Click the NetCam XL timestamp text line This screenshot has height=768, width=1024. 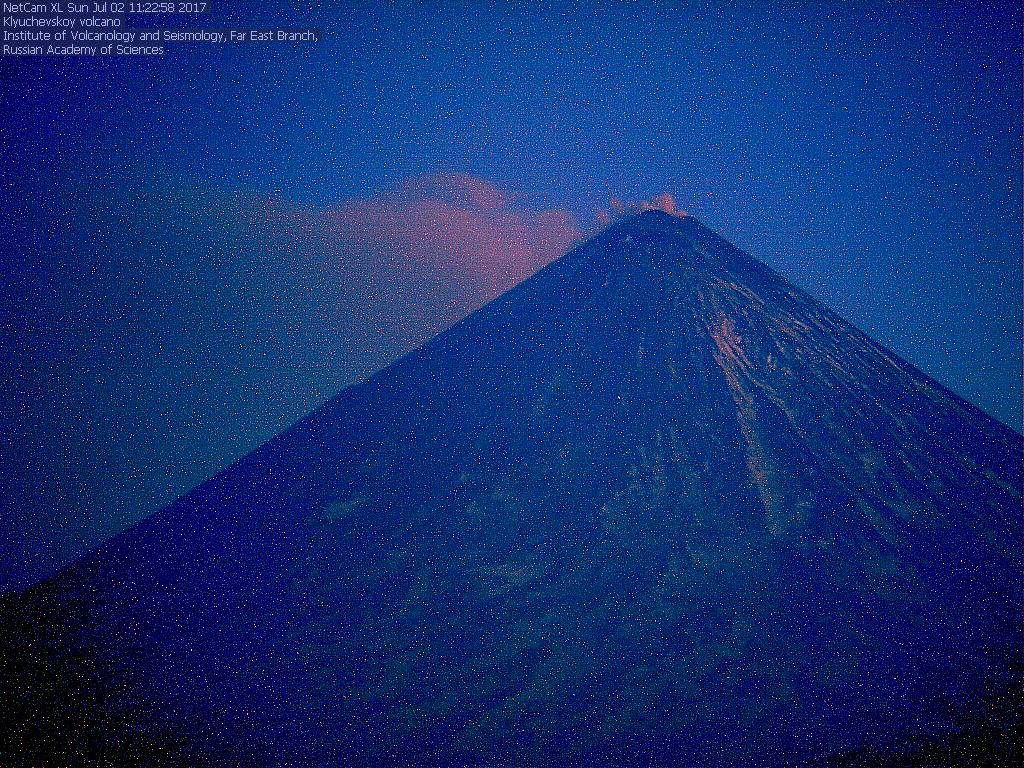(x=105, y=8)
